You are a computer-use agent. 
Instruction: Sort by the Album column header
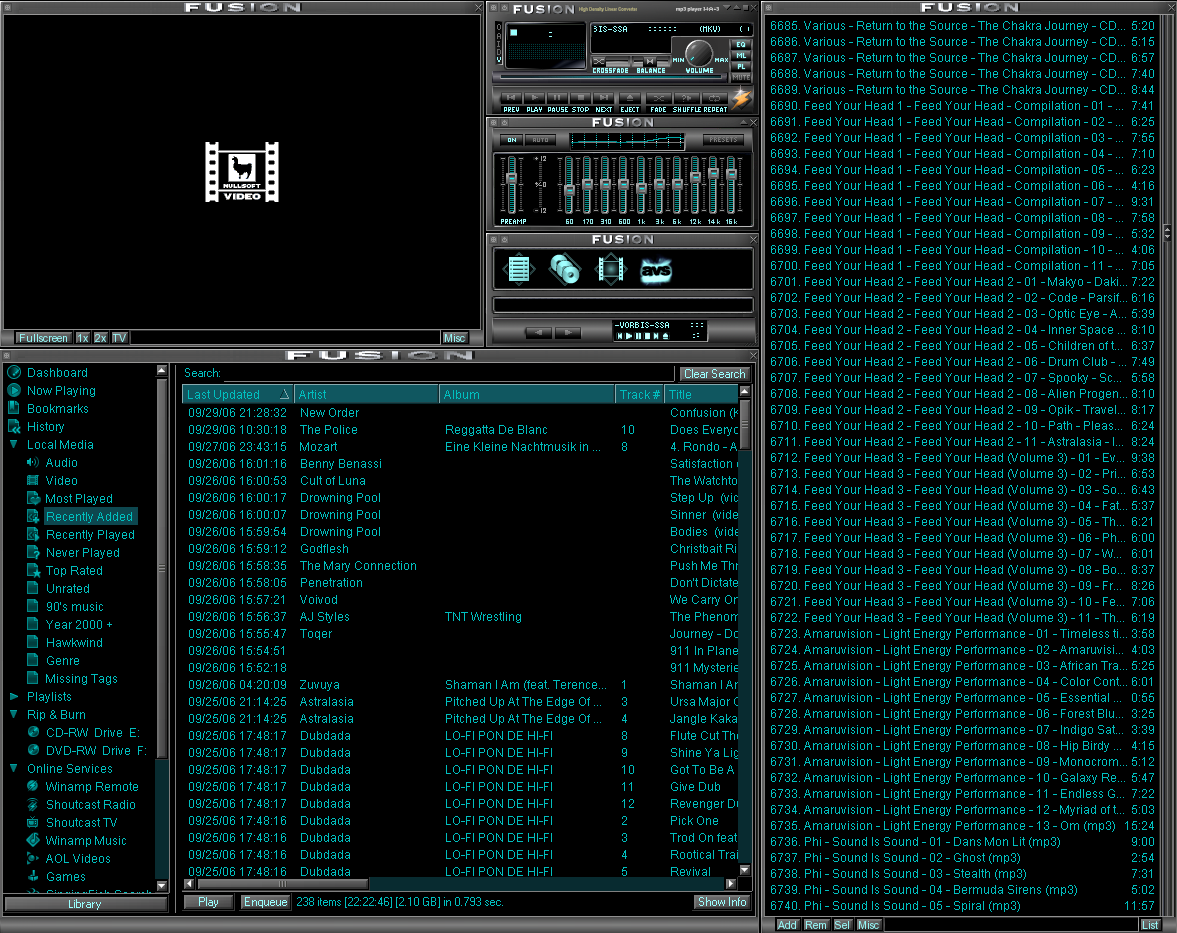point(526,394)
